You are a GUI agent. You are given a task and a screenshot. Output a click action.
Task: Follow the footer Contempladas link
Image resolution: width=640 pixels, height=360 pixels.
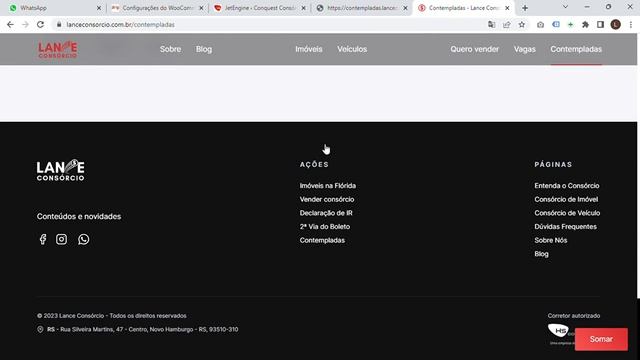click(322, 240)
